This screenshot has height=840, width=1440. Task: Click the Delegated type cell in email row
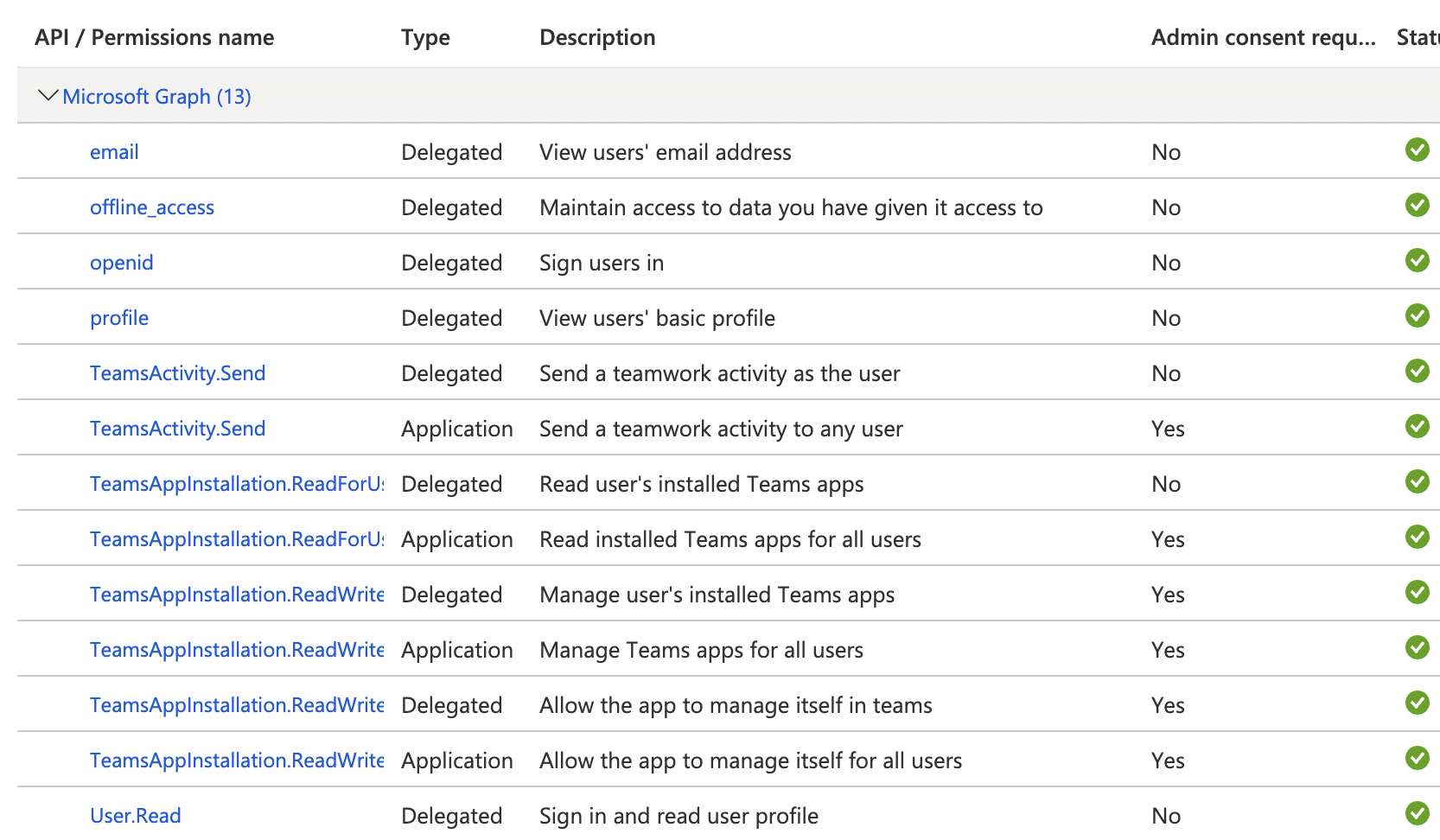click(x=451, y=152)
